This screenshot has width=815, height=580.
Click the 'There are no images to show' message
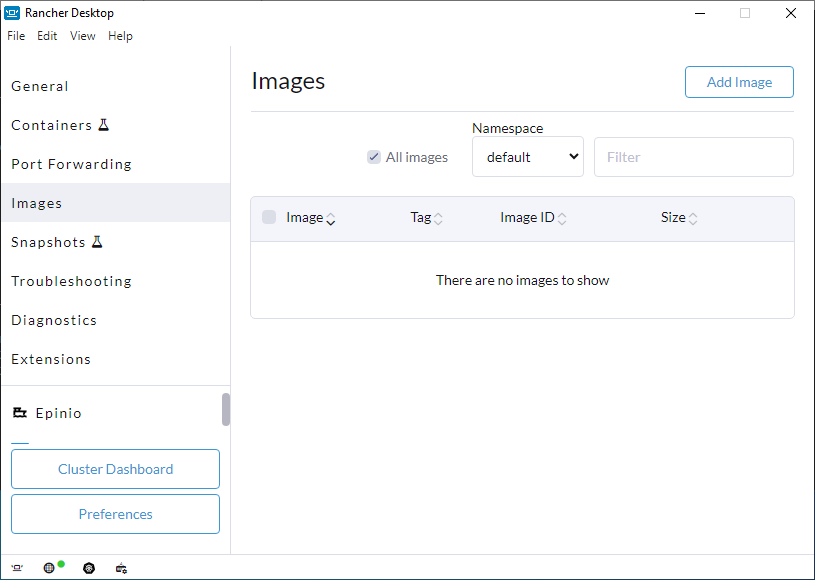[x=522, y=280]
